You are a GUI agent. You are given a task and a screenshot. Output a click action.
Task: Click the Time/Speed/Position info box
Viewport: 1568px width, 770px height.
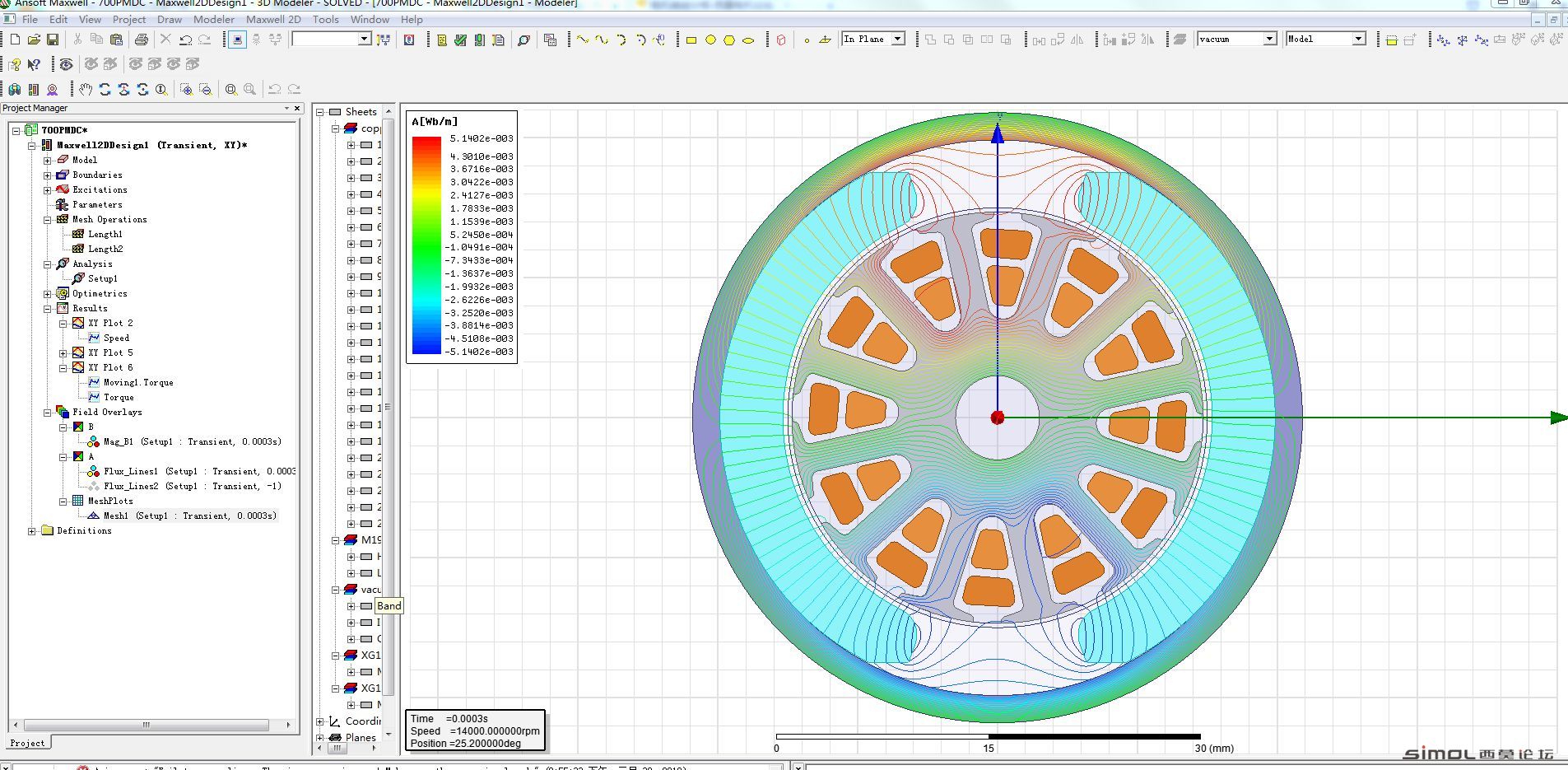click(475, 731)
